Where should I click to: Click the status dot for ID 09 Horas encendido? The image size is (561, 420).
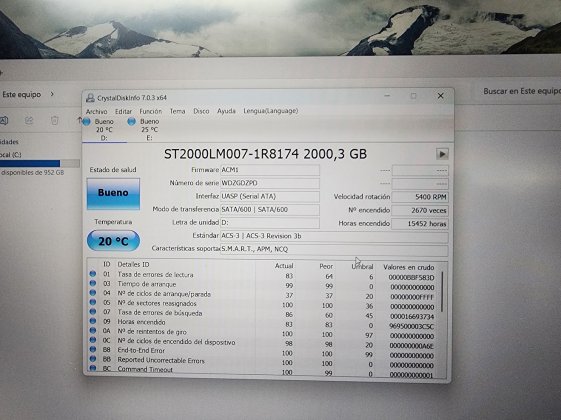93,321
